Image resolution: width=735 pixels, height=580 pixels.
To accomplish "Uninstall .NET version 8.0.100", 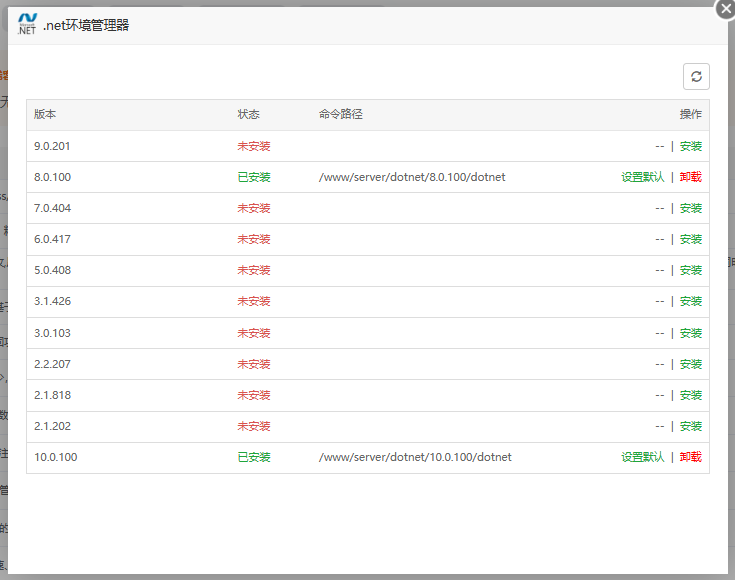I will click(690, 177).
